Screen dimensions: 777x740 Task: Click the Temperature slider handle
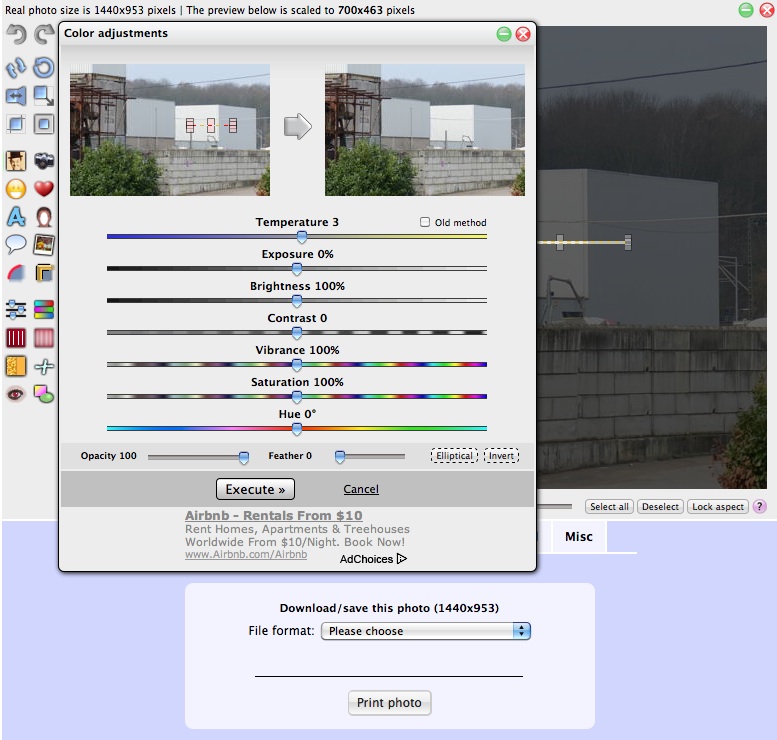click(302, 237)
